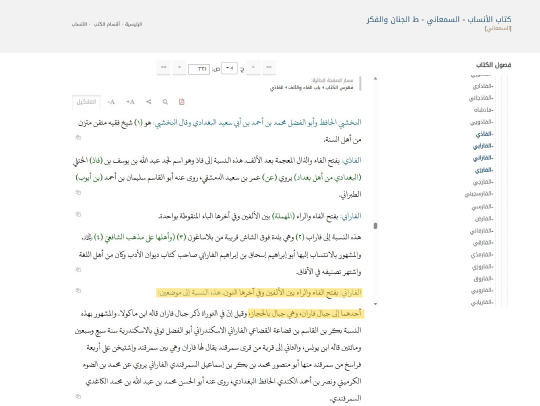This screenshot has width=540, height=406.
Task: Click the copy icon at the end of the last paragraph
Action: click(78, 396)
